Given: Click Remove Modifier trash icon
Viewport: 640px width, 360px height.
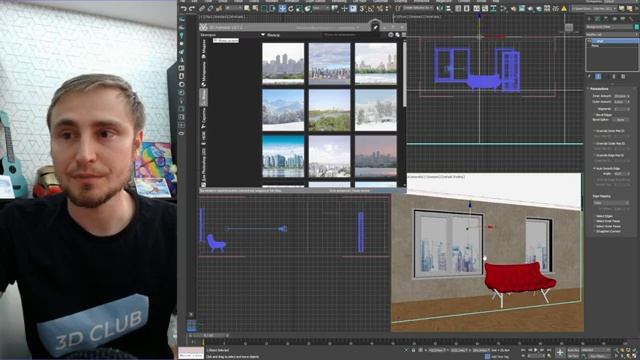Looking at the screenshot, I should click(x=613, y=76).
